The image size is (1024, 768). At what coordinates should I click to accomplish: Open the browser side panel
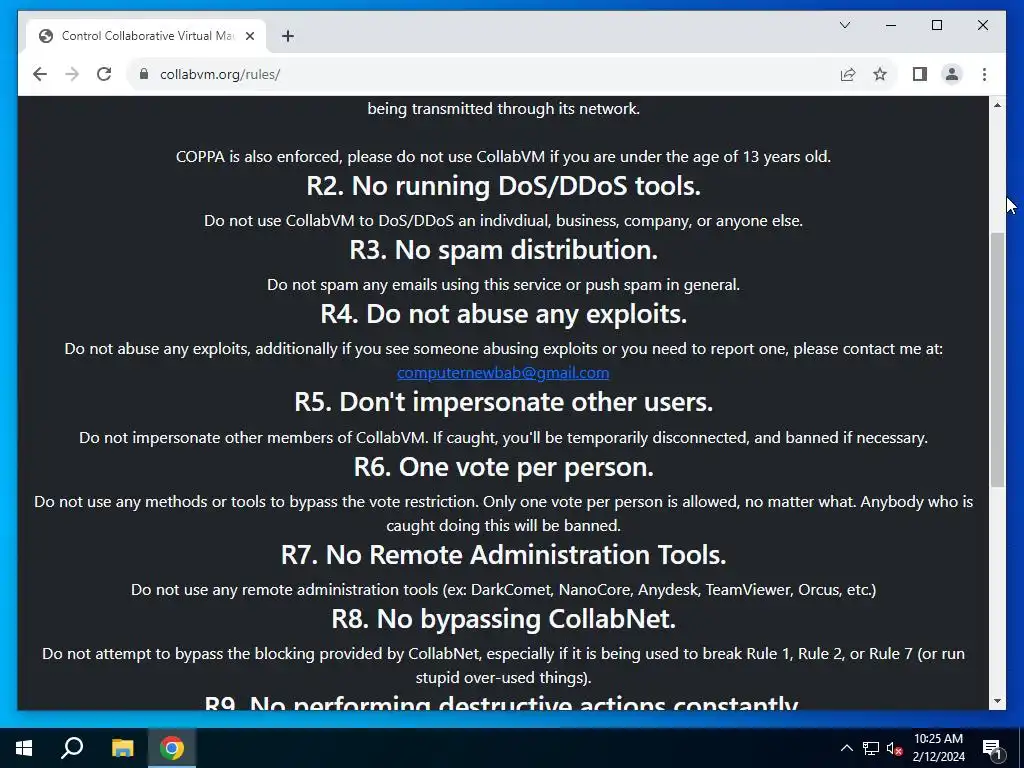920,74
